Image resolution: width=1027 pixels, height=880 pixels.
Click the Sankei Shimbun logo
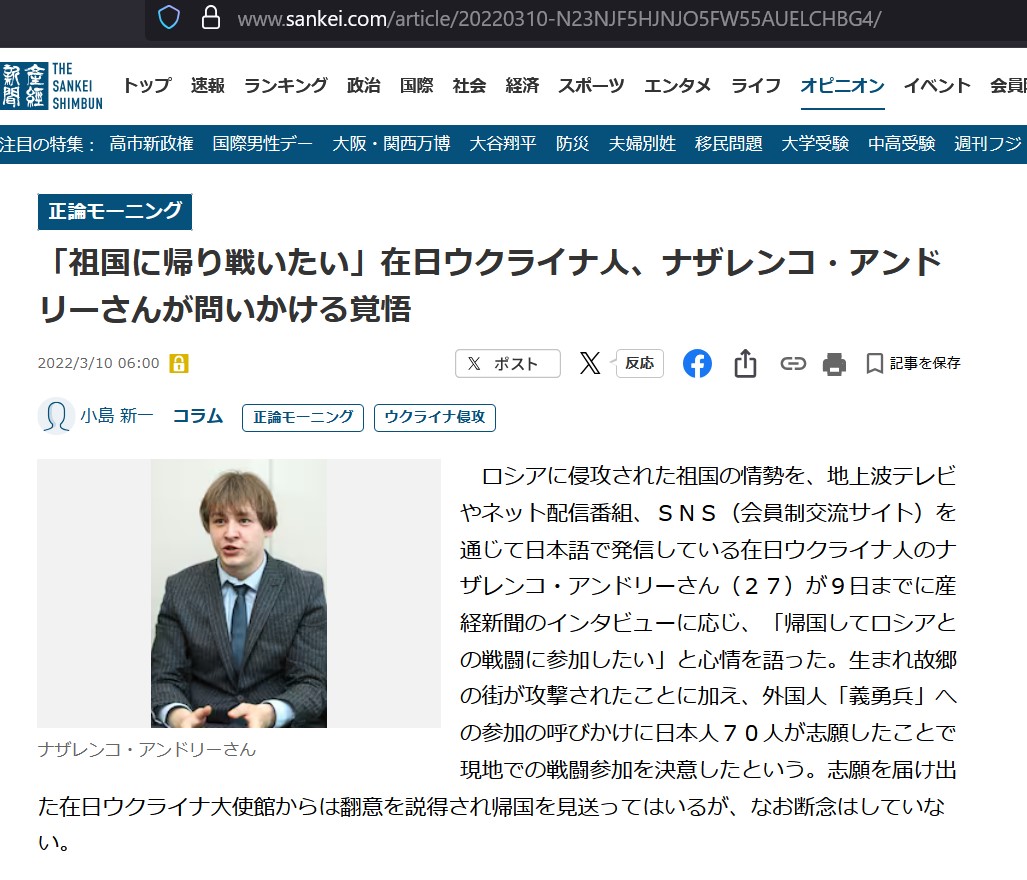coord(52,86)
